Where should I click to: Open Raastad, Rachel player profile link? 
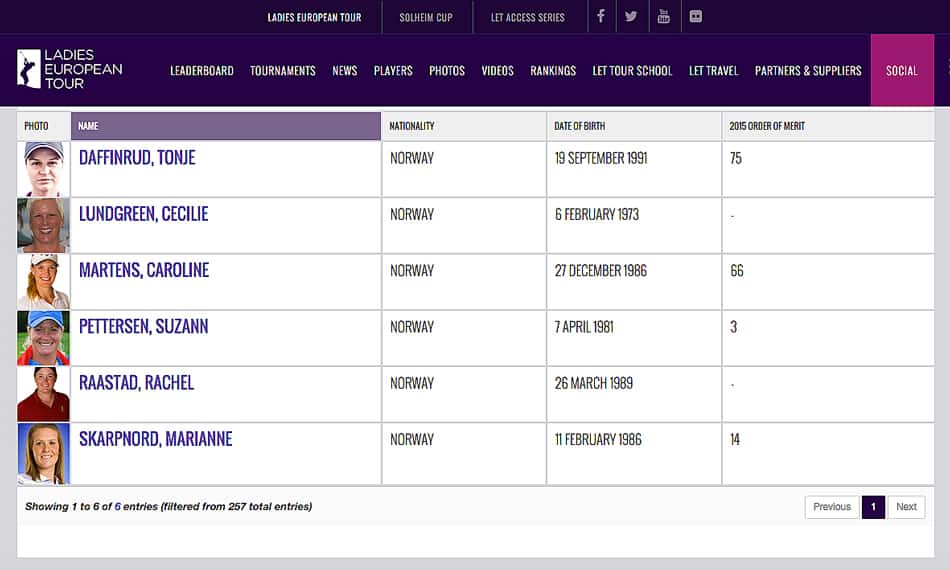pyautogui.click(x=136, y=383)
